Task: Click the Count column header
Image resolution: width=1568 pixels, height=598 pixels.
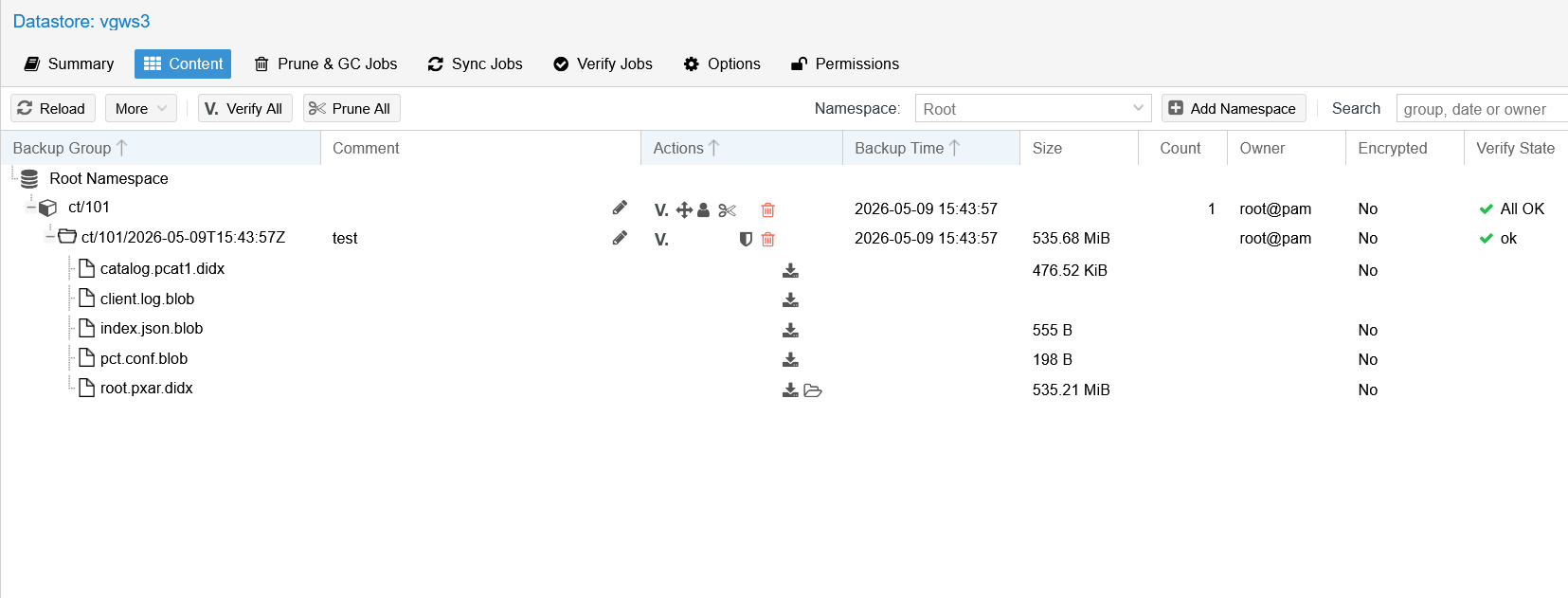Action: (x=1182, y=148)
